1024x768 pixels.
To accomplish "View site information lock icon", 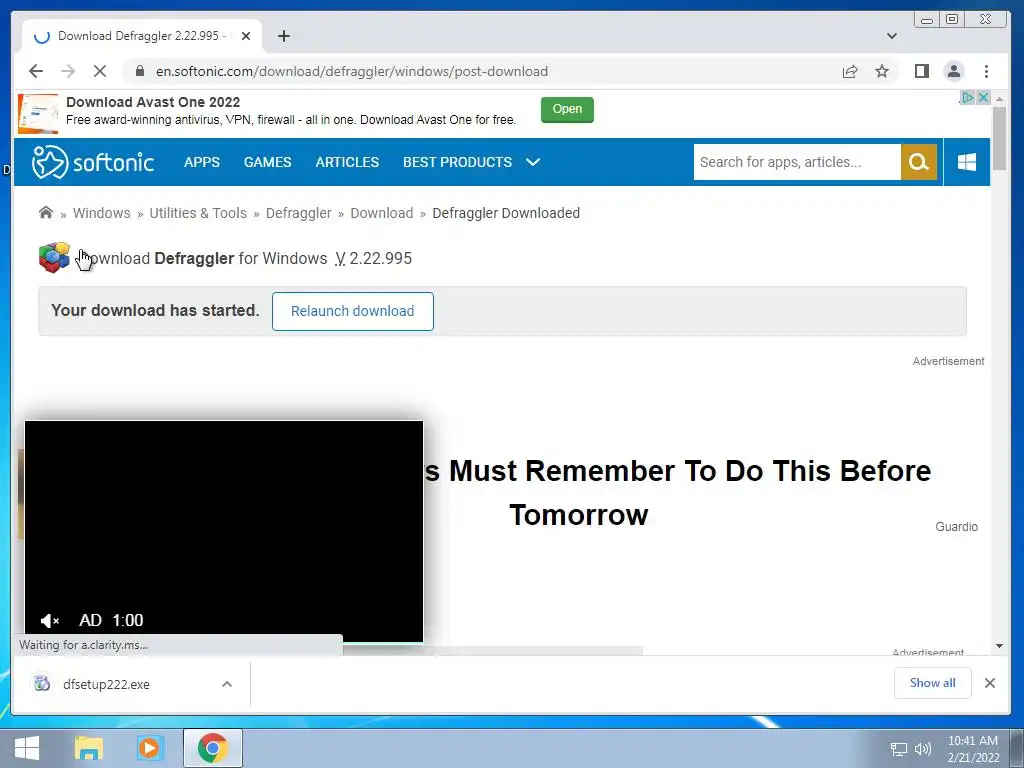I will pyautogui.click(x=139, y=71).
